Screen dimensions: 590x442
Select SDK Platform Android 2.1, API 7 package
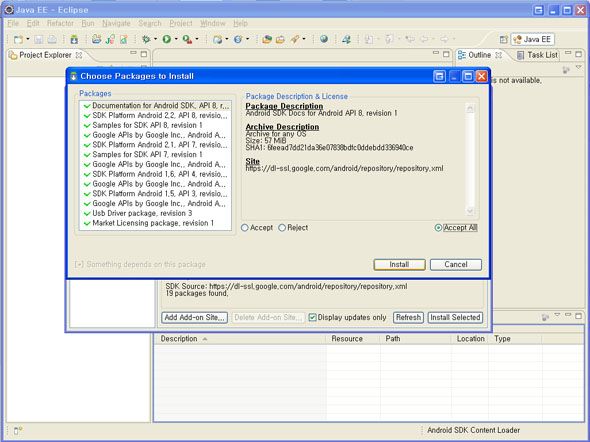155,145
